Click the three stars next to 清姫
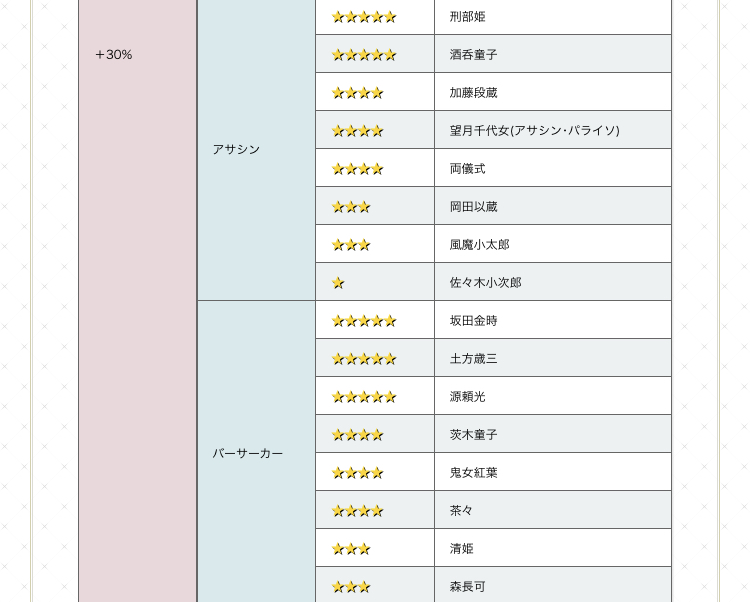 (351, 549)
